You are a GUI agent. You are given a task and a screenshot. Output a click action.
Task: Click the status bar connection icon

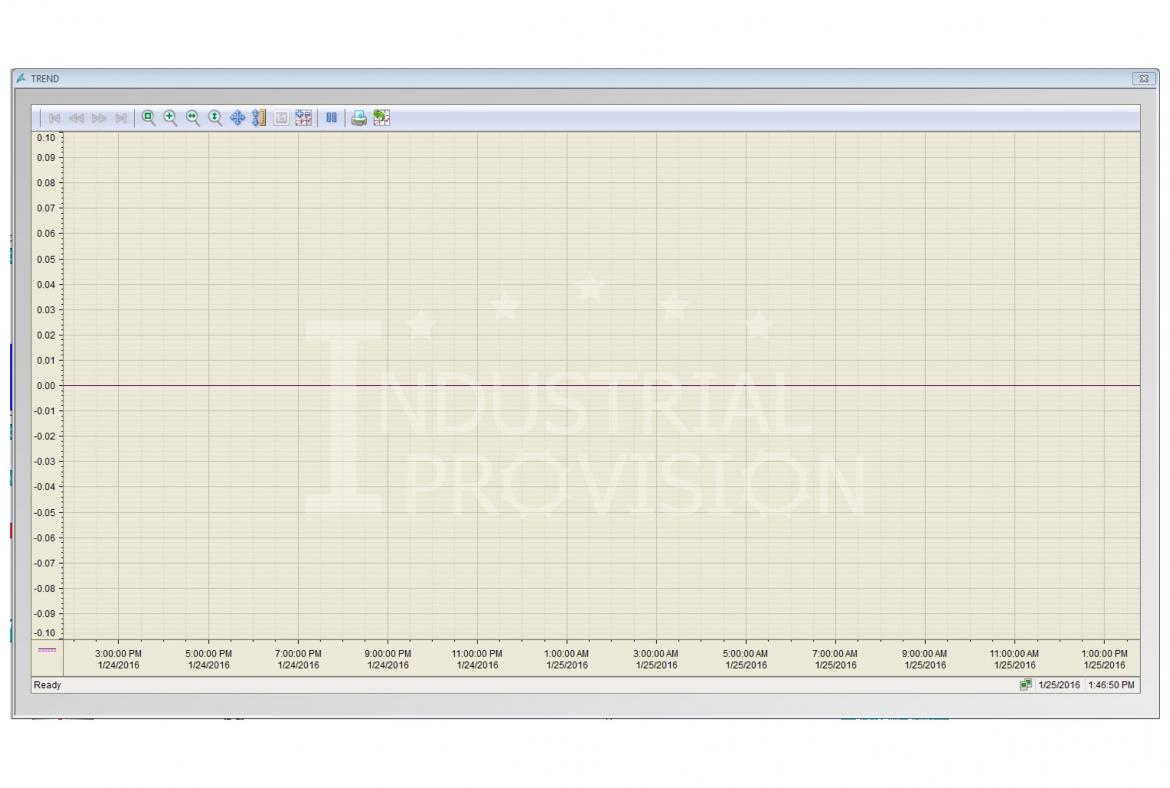(1025, 685)
